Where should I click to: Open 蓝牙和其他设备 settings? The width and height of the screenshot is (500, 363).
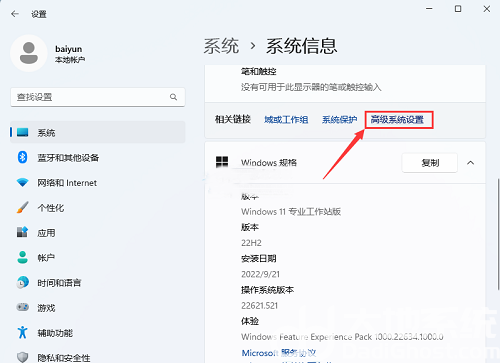point(97,157)
